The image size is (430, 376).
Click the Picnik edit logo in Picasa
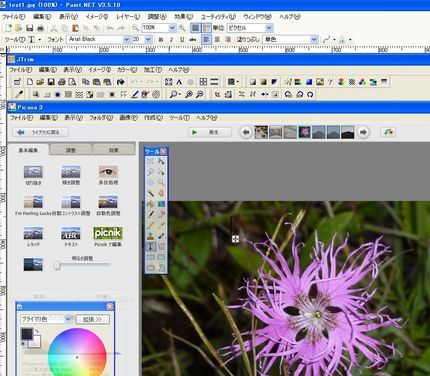[108, 233]
